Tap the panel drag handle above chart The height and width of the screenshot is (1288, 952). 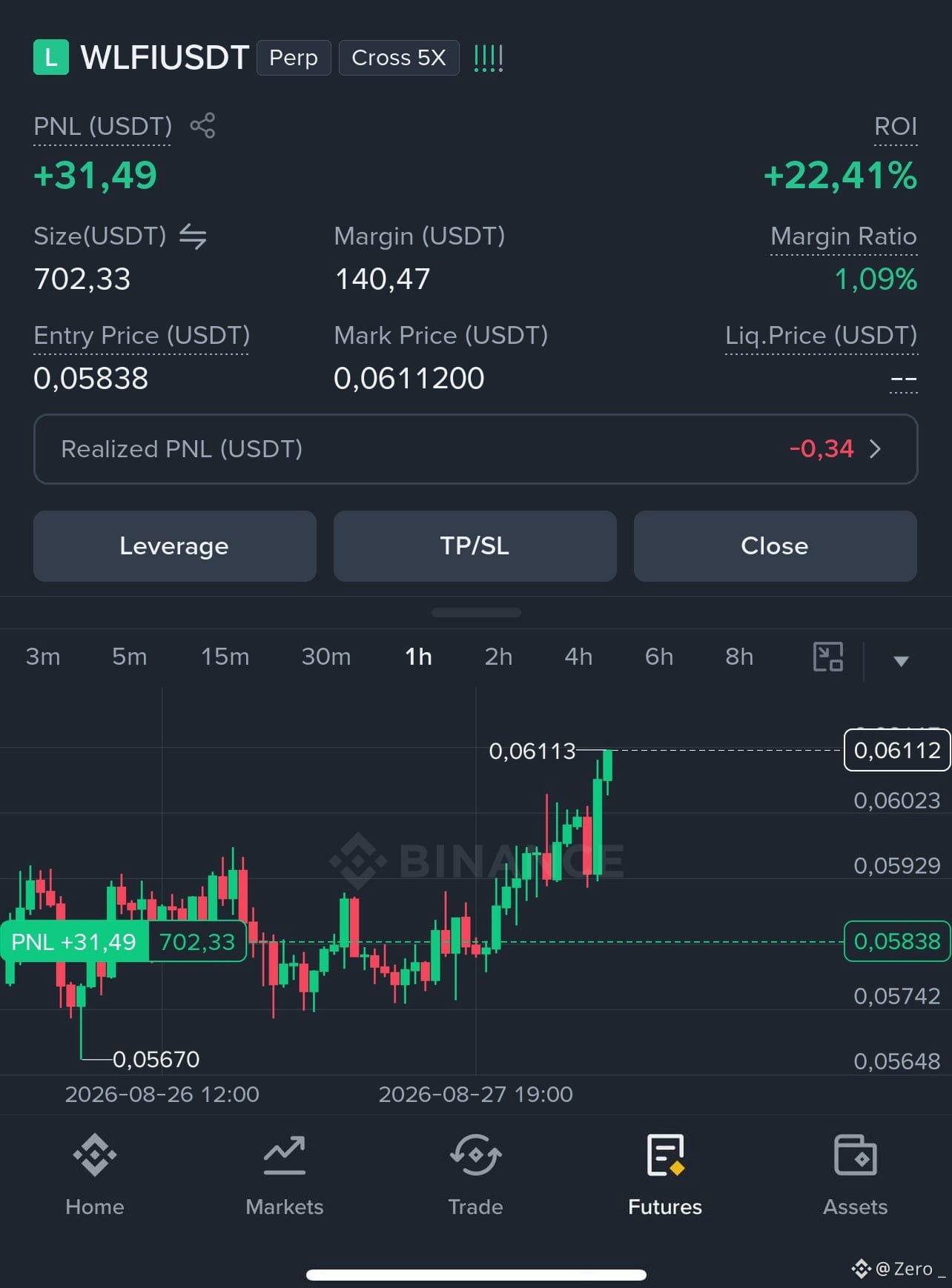(x=476, y=613)
